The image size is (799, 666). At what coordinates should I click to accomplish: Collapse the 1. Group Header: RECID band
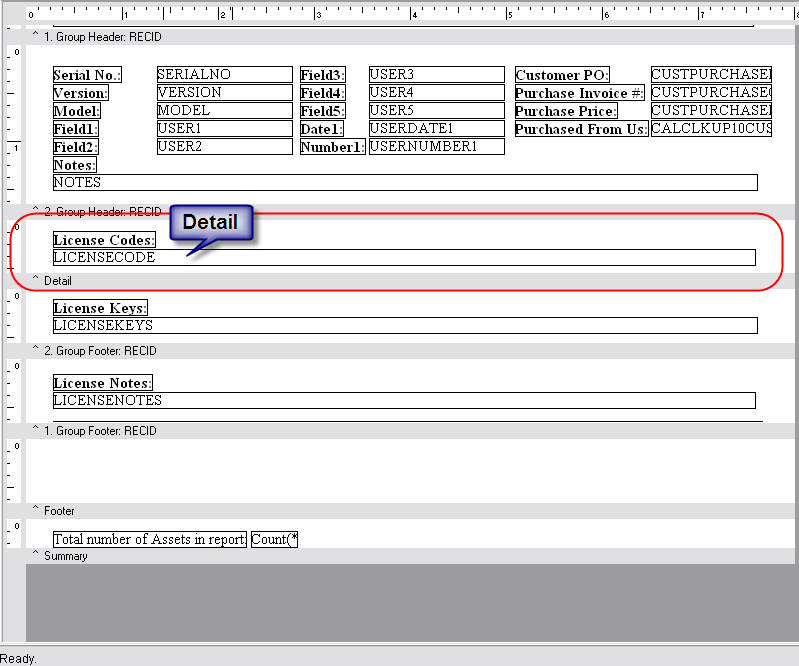point(36,37)
